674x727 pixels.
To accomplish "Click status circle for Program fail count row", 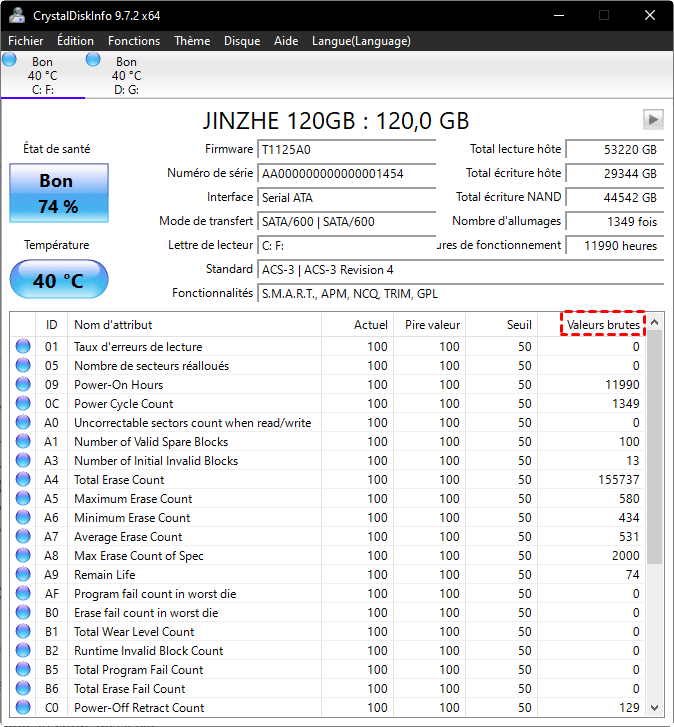I will click(23, 593).
